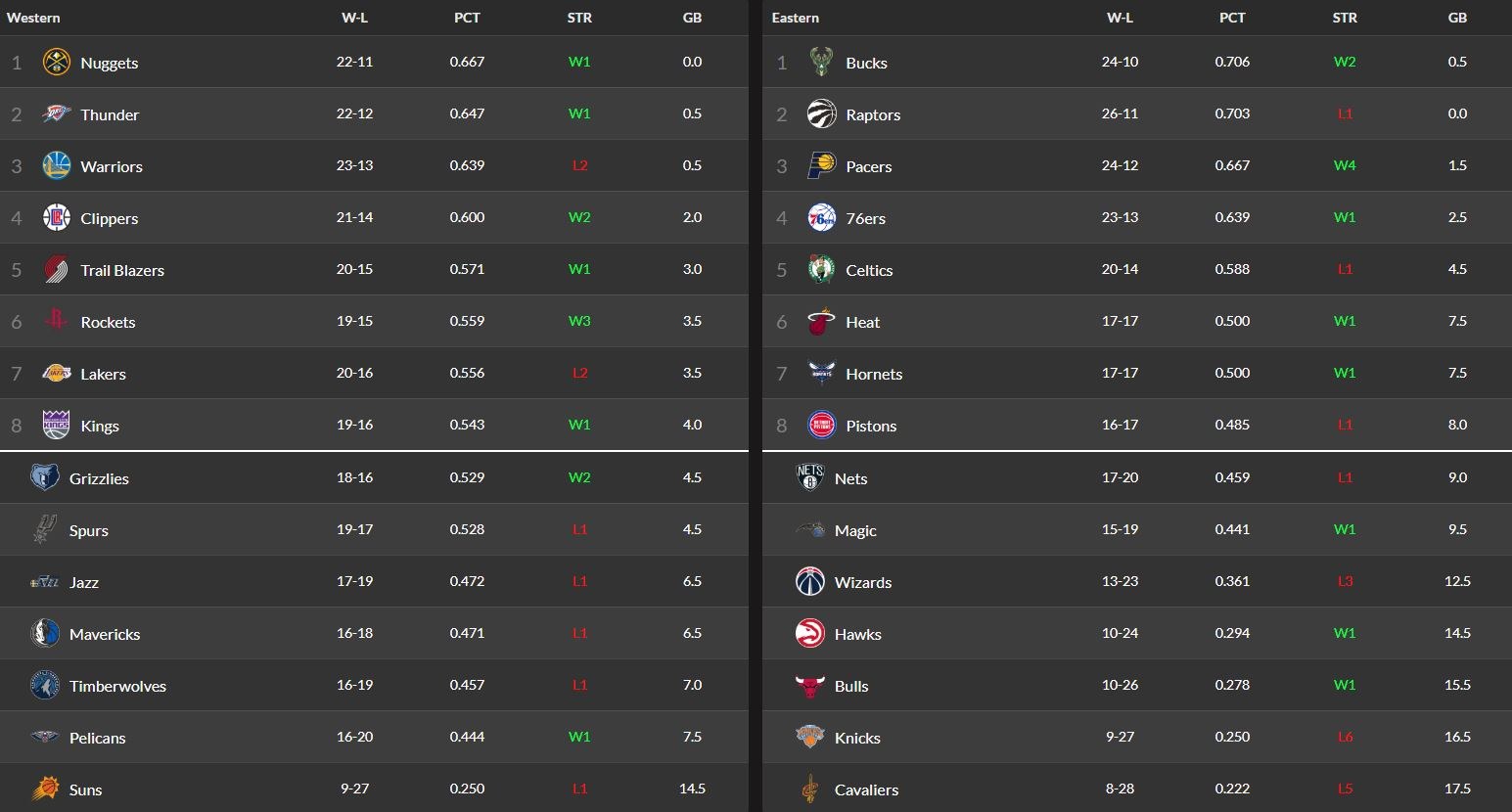1512x812 pixels.
Task: Sort Eastern table by STR column
Action: (1345, 18)
